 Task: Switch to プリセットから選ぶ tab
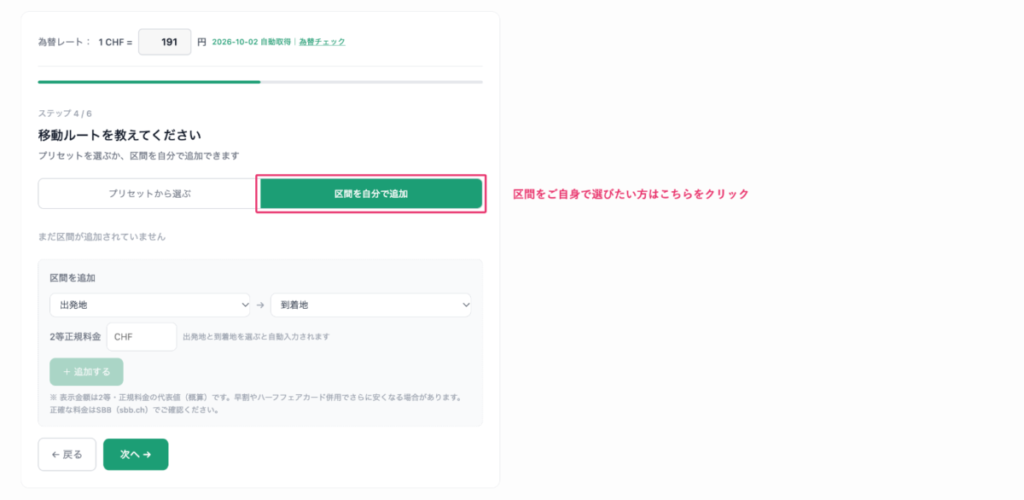[x=150, y=194]
